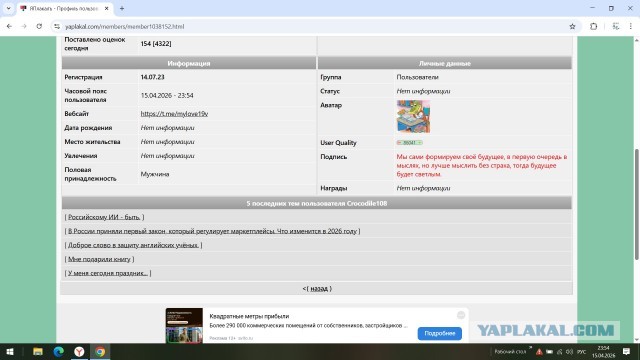Open topic 'Мне подарили книгу'
This screenshot has height=360, width=640.
pyautogui.click(x=99, y=259)
